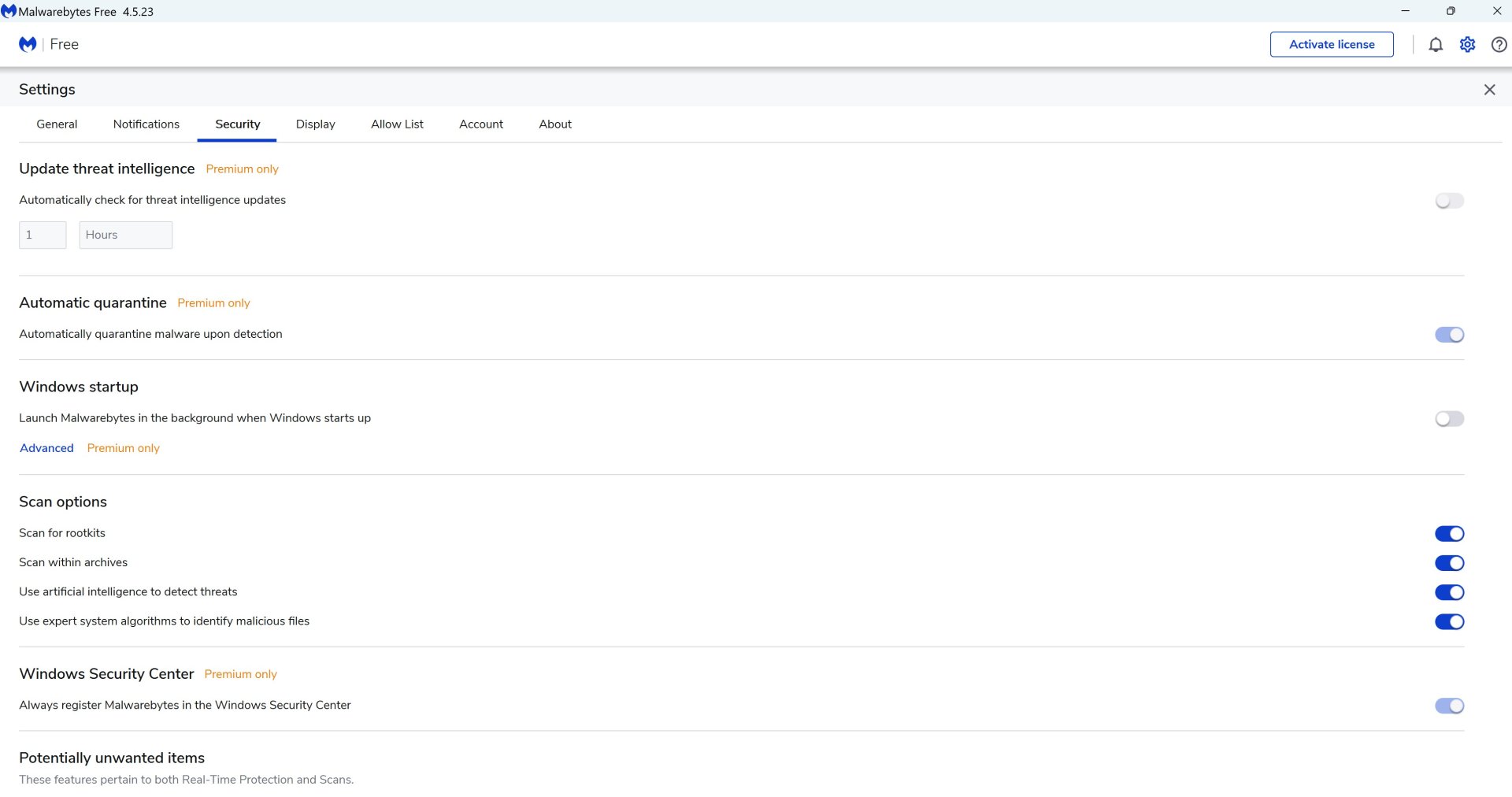The image size is (1512, 797).
Task: Open the notifications bell icon
Action: (x=1436, y=45)
